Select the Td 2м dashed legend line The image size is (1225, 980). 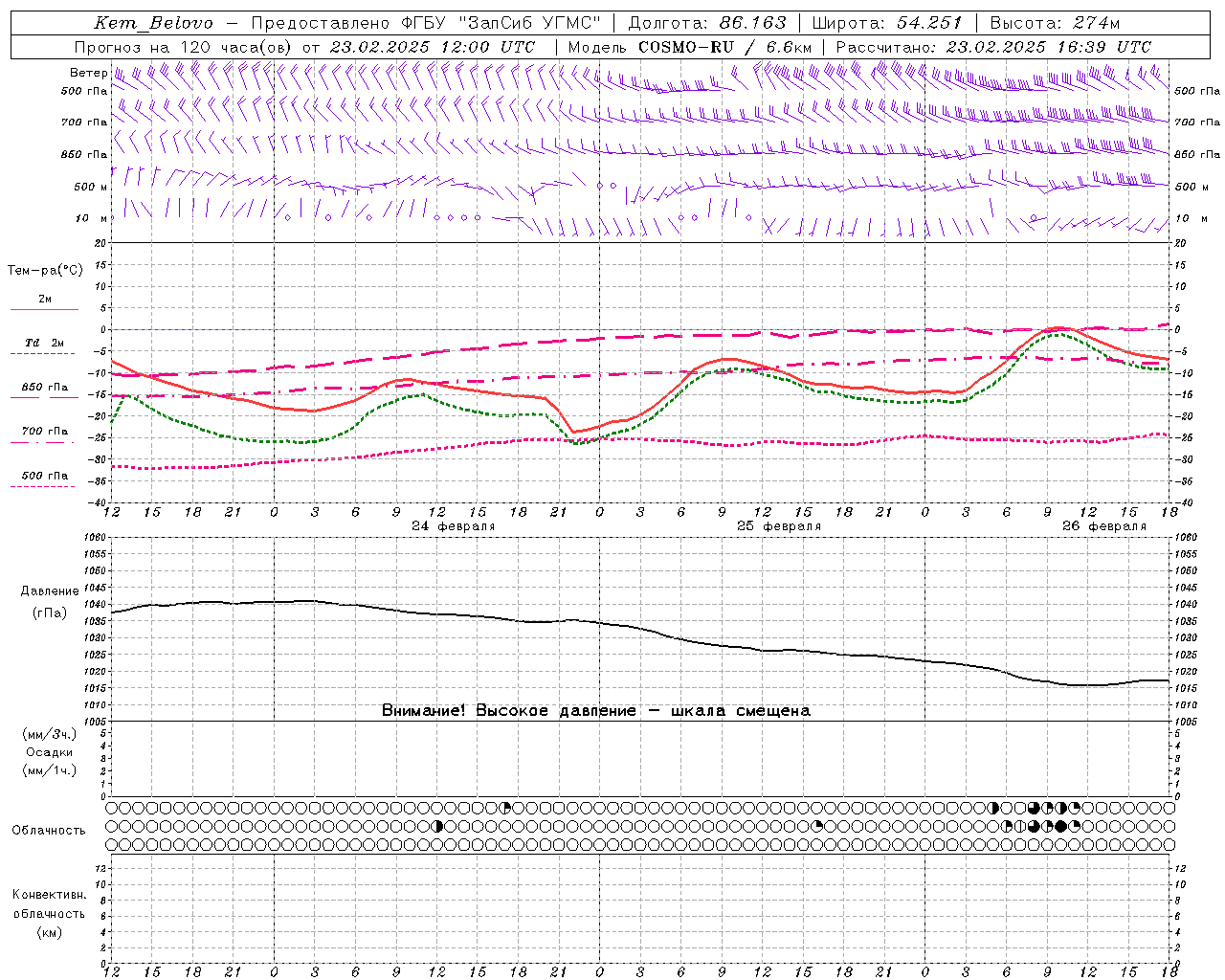(x=42, y=353)
